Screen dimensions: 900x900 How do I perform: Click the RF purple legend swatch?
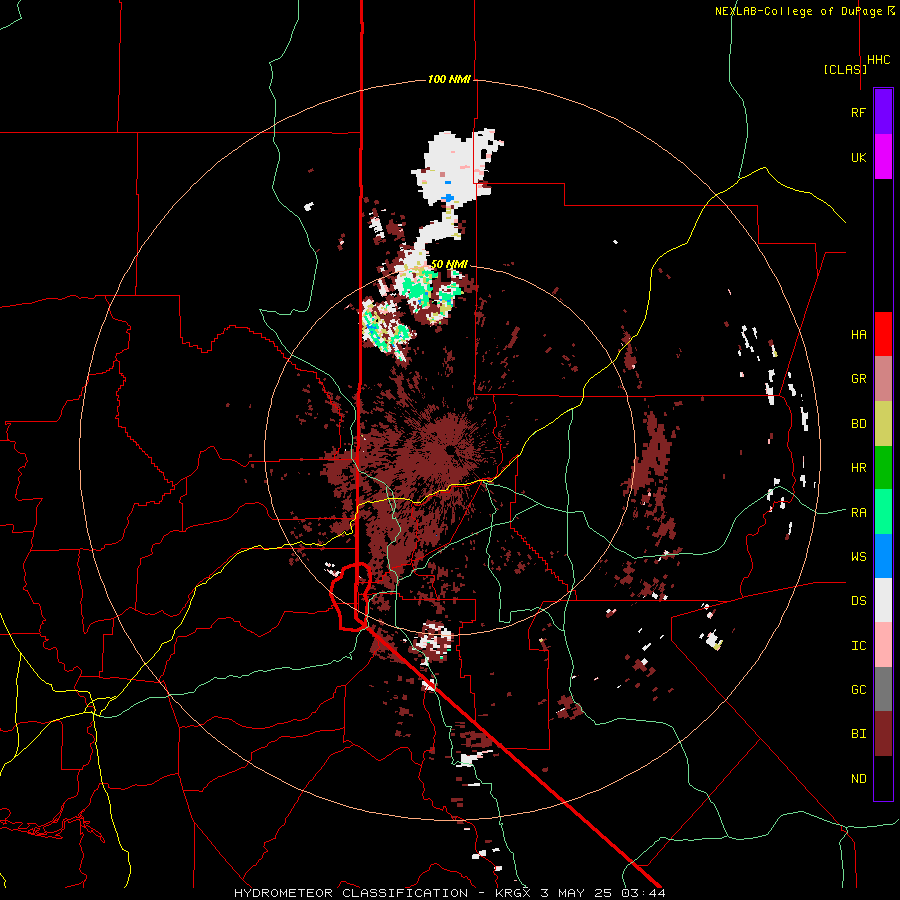point(883,112)
